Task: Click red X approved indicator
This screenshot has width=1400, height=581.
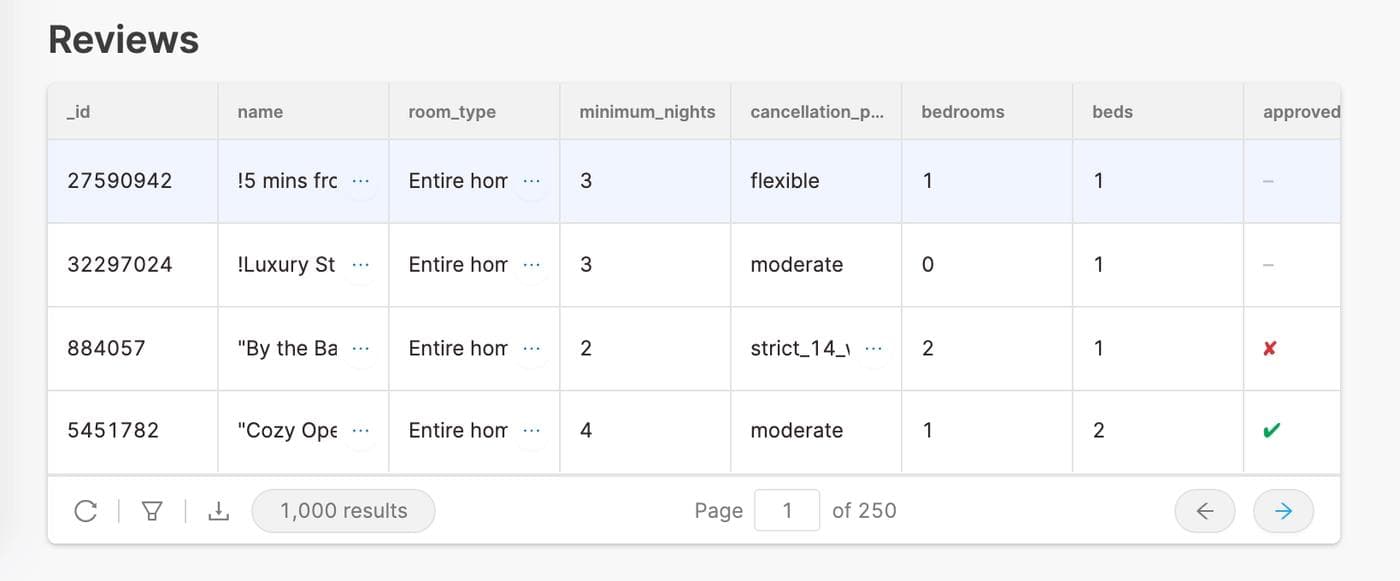Action: [x=1270, y=348]
